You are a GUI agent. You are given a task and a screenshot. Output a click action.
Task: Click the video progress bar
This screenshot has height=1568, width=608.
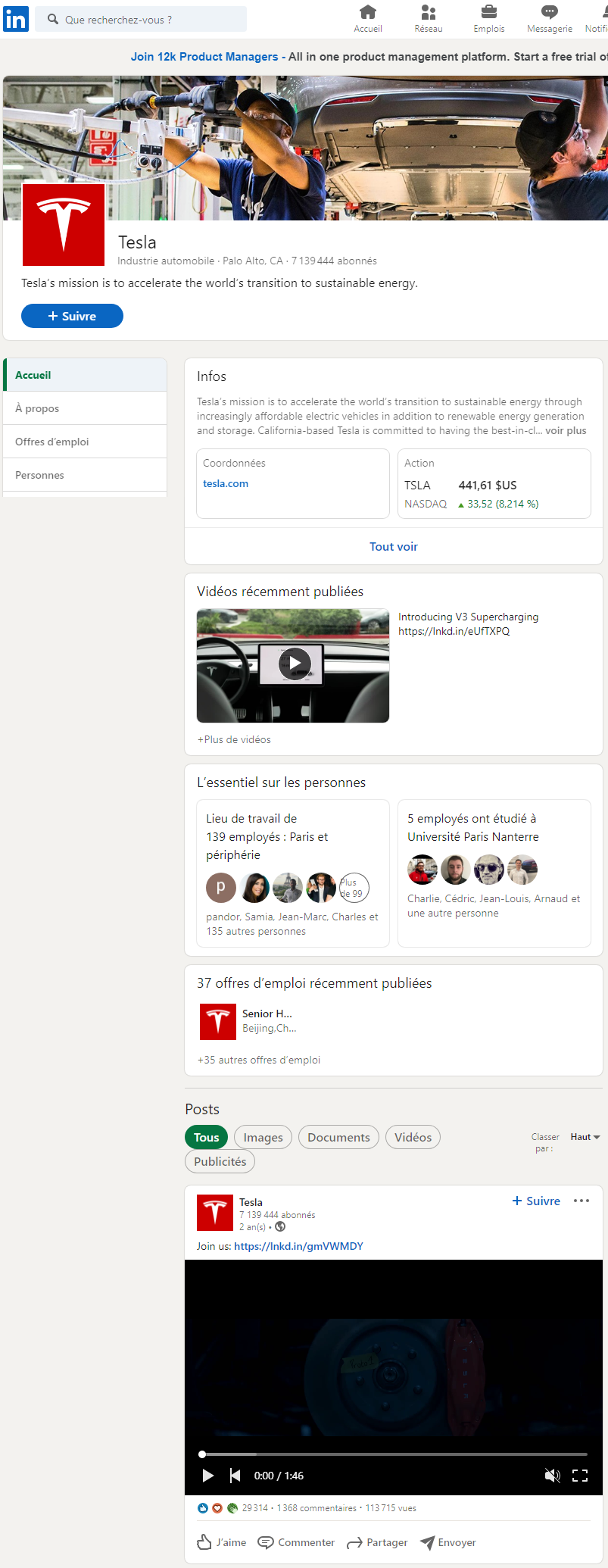coord(394,1454)
